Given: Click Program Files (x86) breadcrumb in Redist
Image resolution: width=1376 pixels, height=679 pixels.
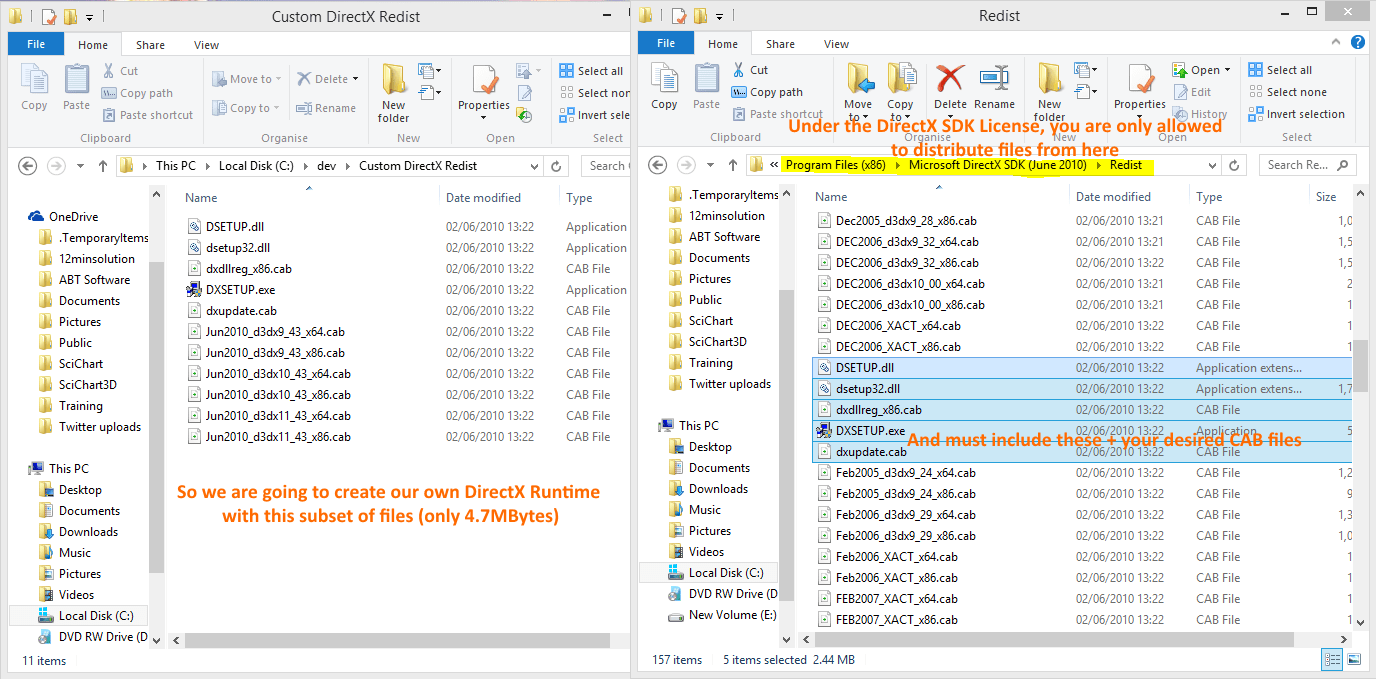Looking at the screenshot, I should (835, 165).
